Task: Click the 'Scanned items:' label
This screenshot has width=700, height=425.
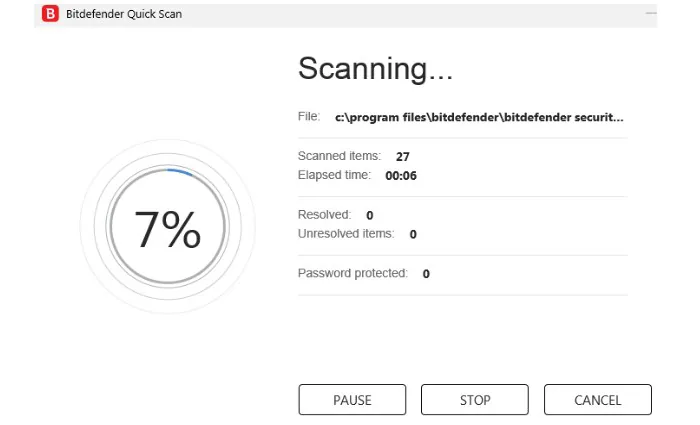Action: click(339, 156)
